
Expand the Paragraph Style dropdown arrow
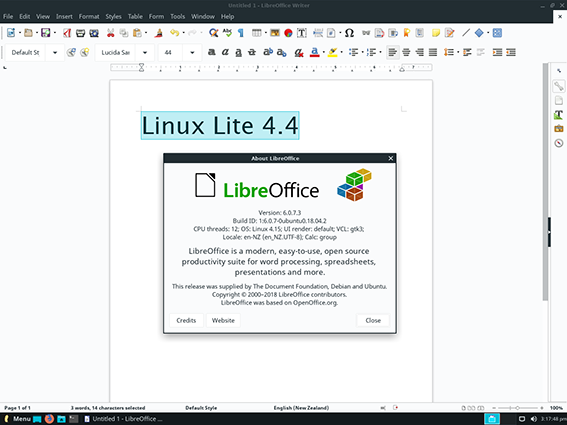pos(55,52)
